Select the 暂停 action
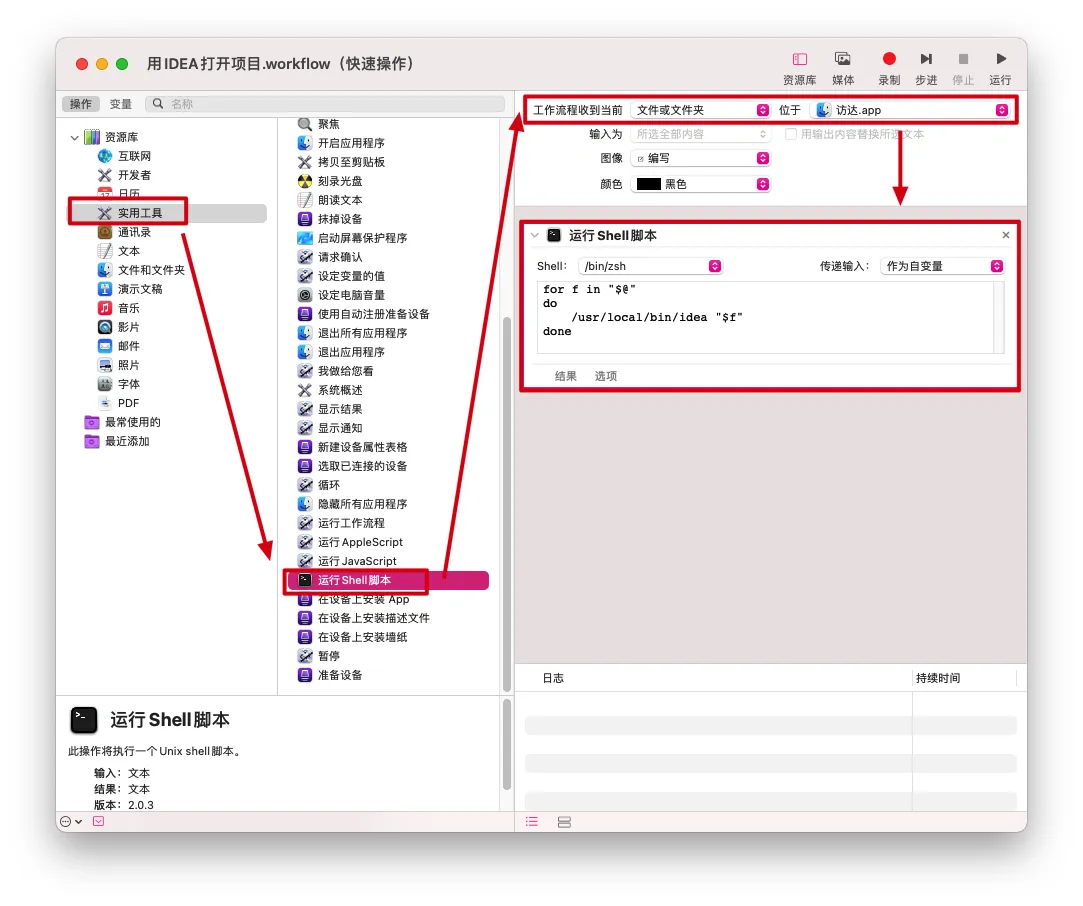1083x906 pixels. (x=319, y=656)
